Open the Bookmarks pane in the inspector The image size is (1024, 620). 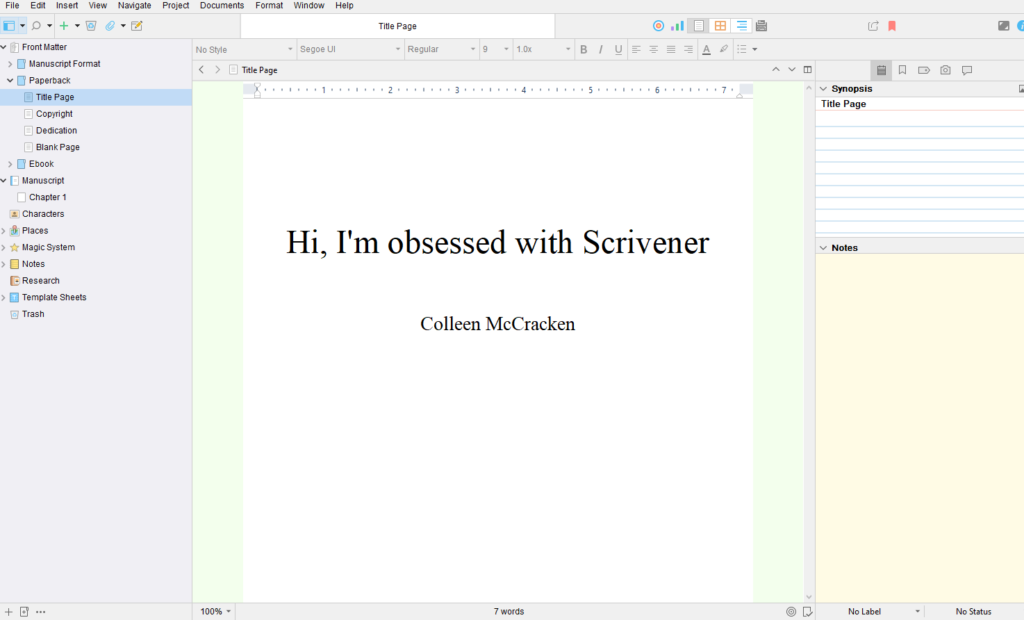click(x=902, y=70)
